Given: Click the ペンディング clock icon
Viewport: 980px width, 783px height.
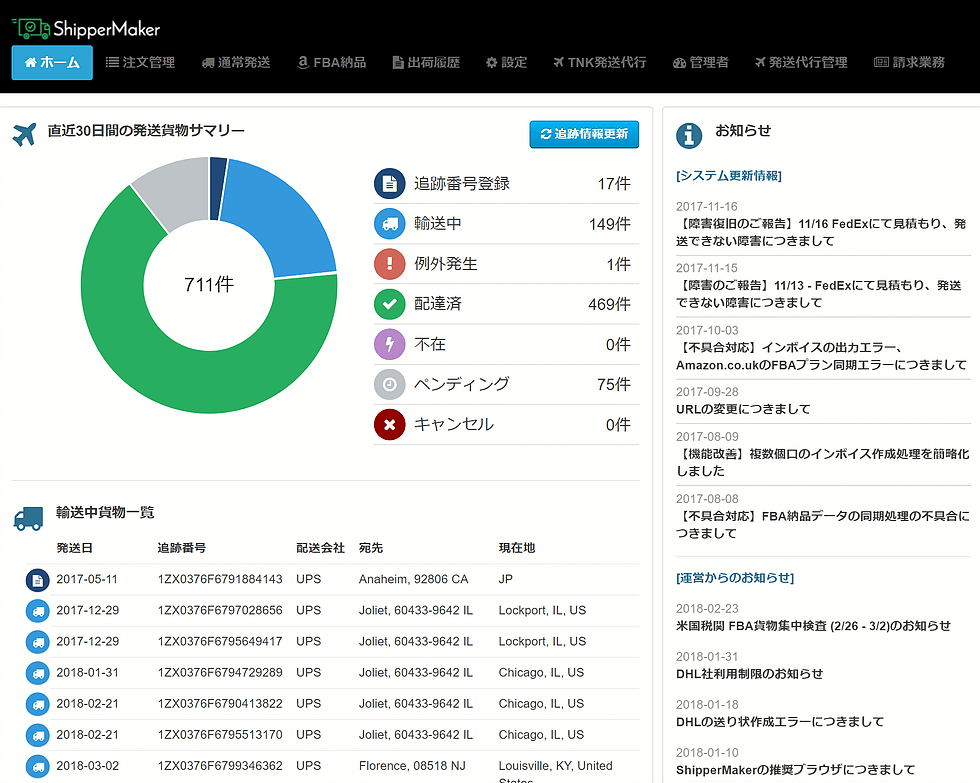Looking at the screenshot, I should coord(389,384).
